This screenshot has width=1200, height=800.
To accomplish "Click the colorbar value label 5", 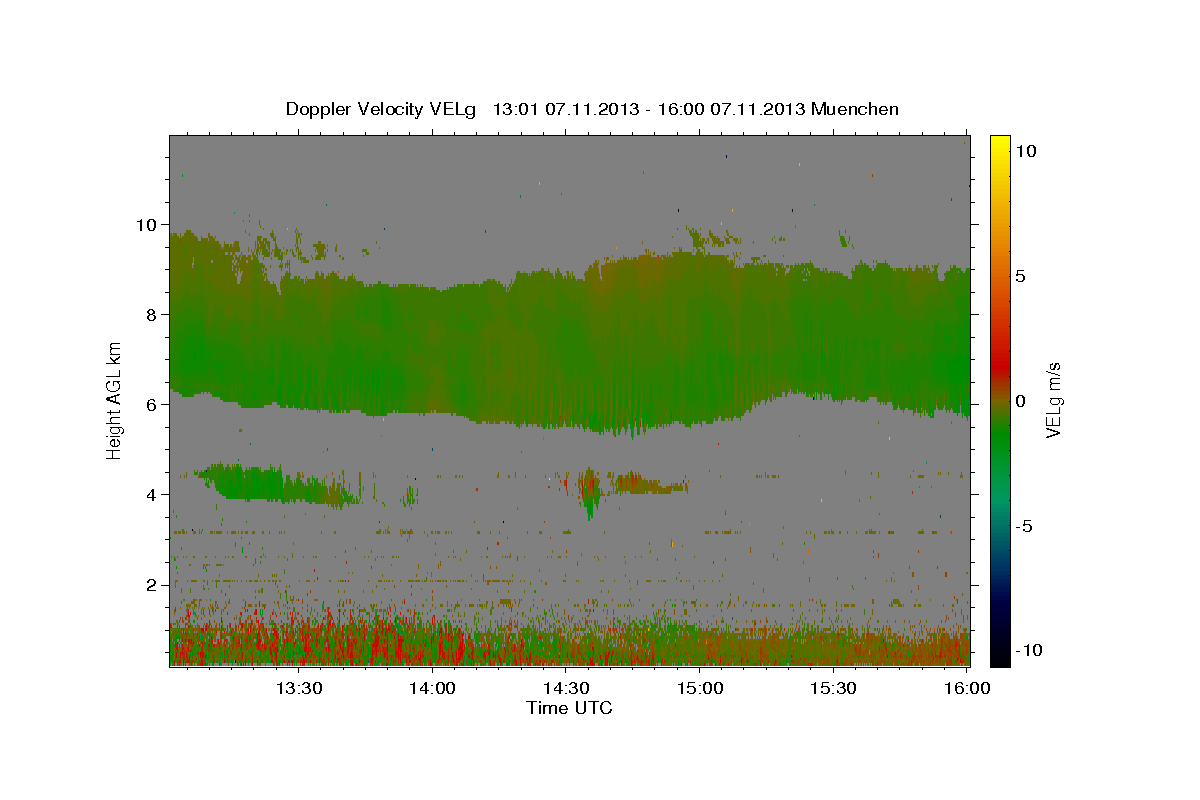I will point(1022,276).
